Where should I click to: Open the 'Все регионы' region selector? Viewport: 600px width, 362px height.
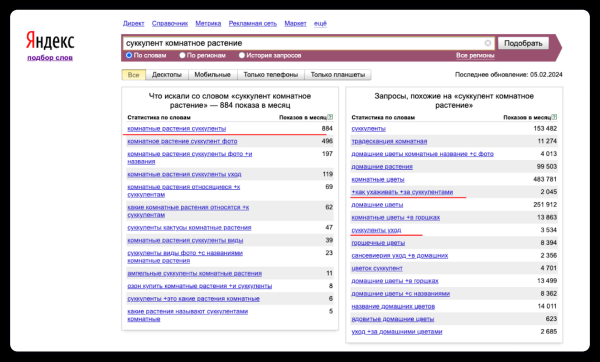pos(475,55)
